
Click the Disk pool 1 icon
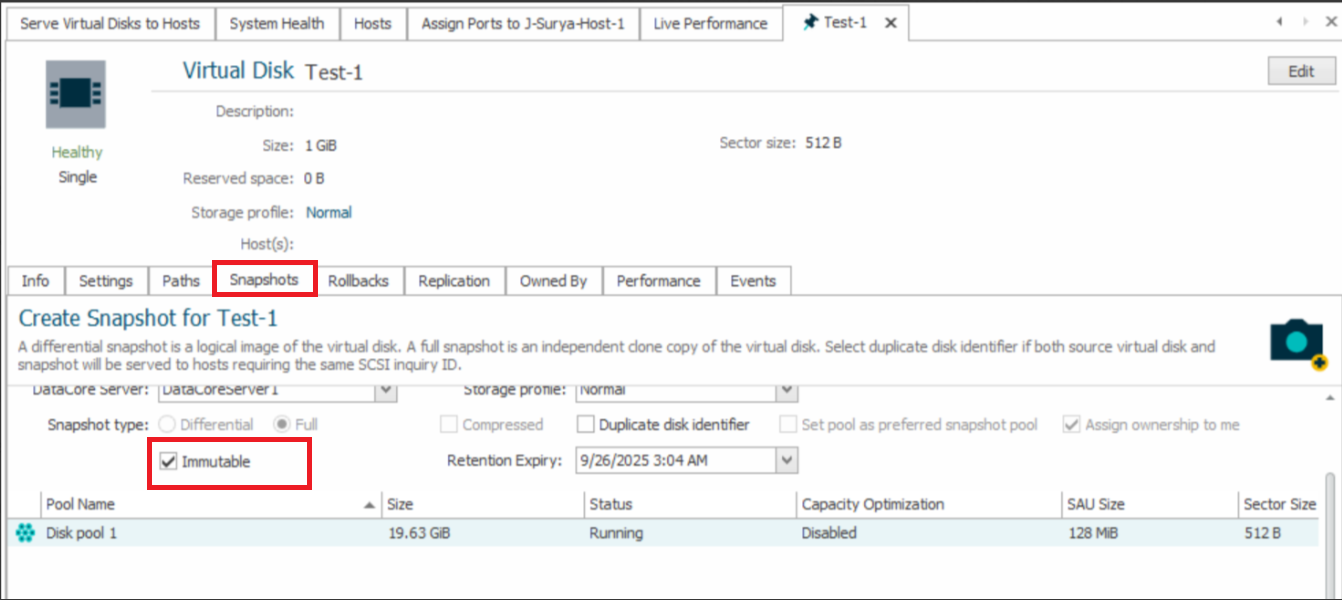25,534
